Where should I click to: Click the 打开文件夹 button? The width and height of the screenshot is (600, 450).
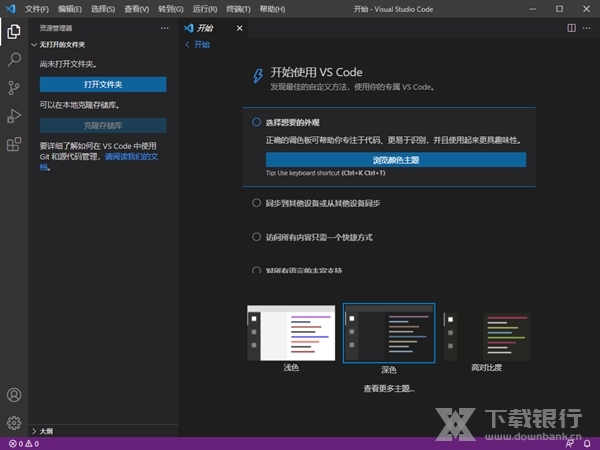[103, 84]
